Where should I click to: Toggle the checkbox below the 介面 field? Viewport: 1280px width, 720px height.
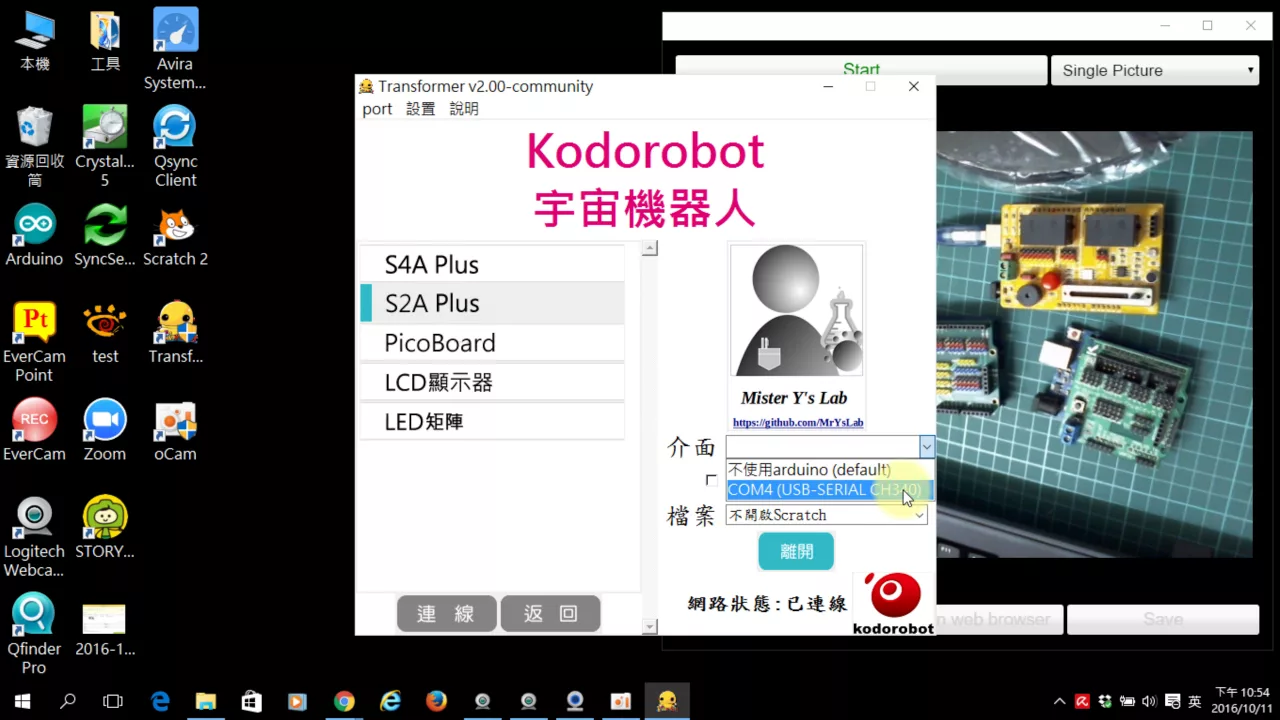(x=711, y=481)
